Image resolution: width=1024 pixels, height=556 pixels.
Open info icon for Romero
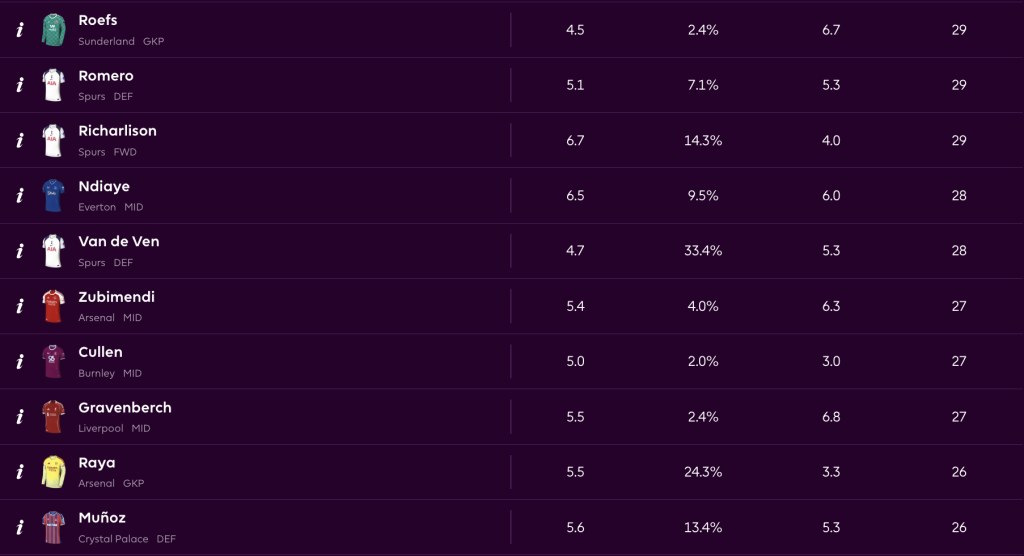pyautogui.click(x=20, y=85)
